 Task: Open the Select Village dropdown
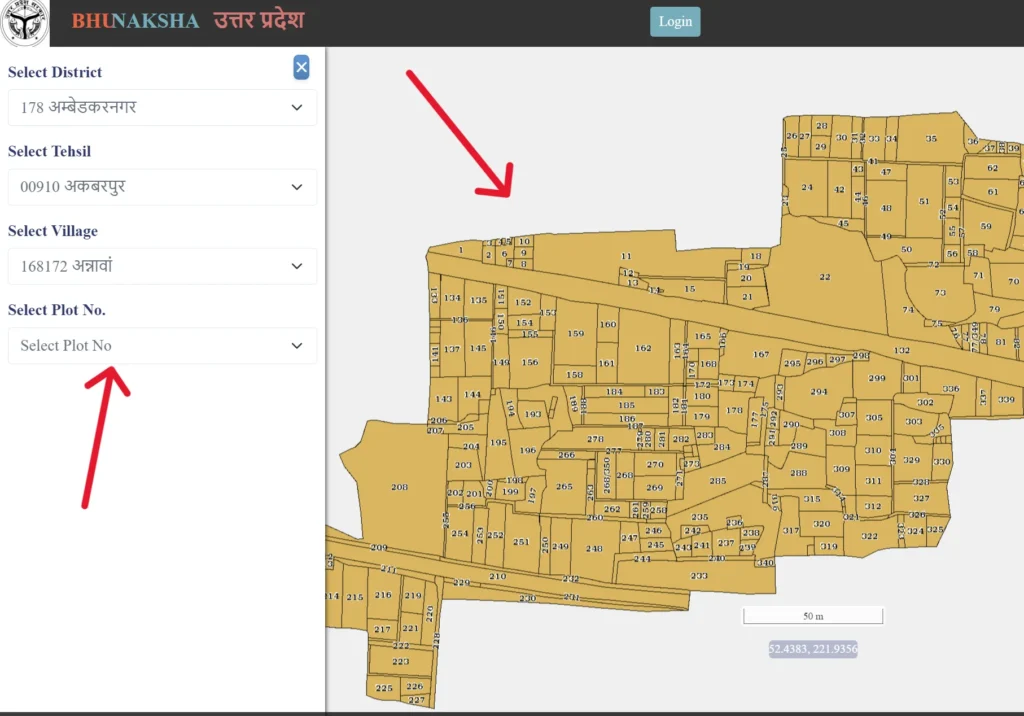pos(162,266)
